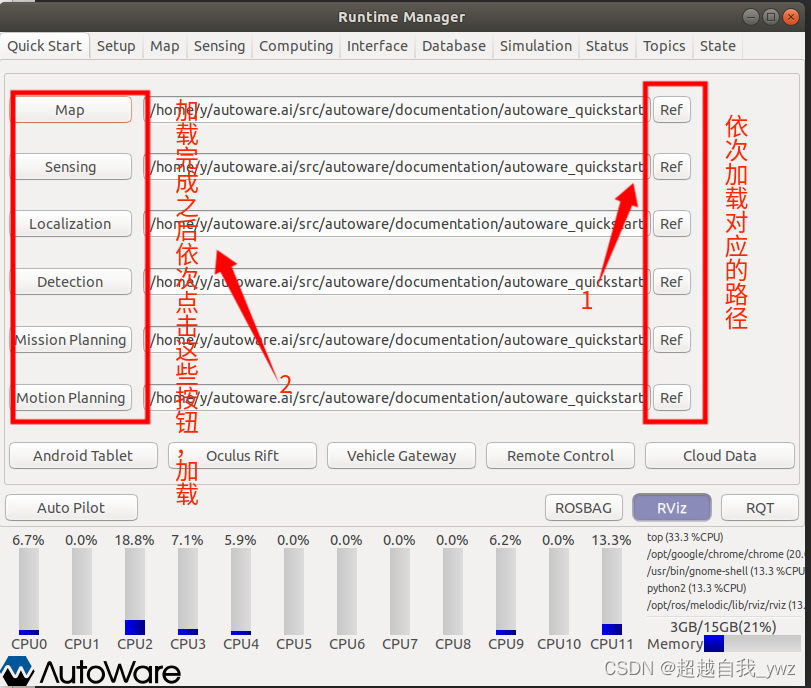This screenshot has width=811, height=688.
Task: Switch to the Sensing tab
Action: point(219,46)
